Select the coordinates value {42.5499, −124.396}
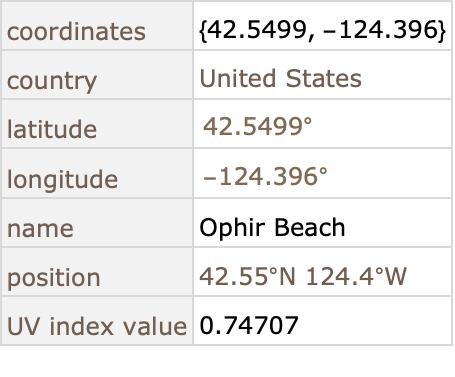Image resolution: width=455 pixels, height=377 pixels. 322,30
